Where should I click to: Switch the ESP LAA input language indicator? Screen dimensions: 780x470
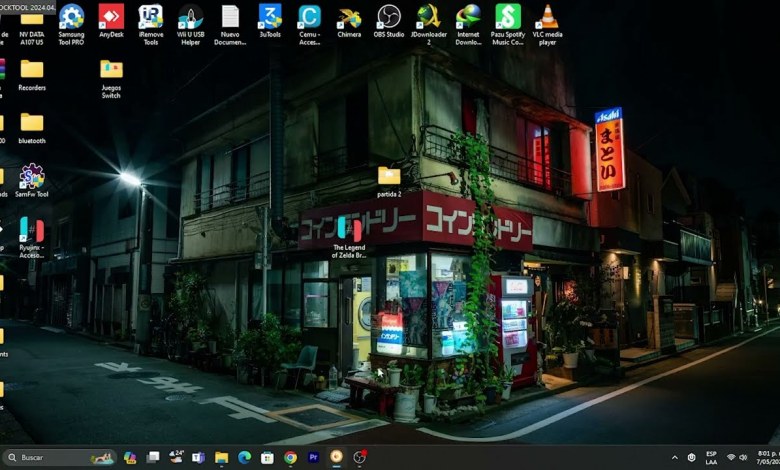point(711,457)
